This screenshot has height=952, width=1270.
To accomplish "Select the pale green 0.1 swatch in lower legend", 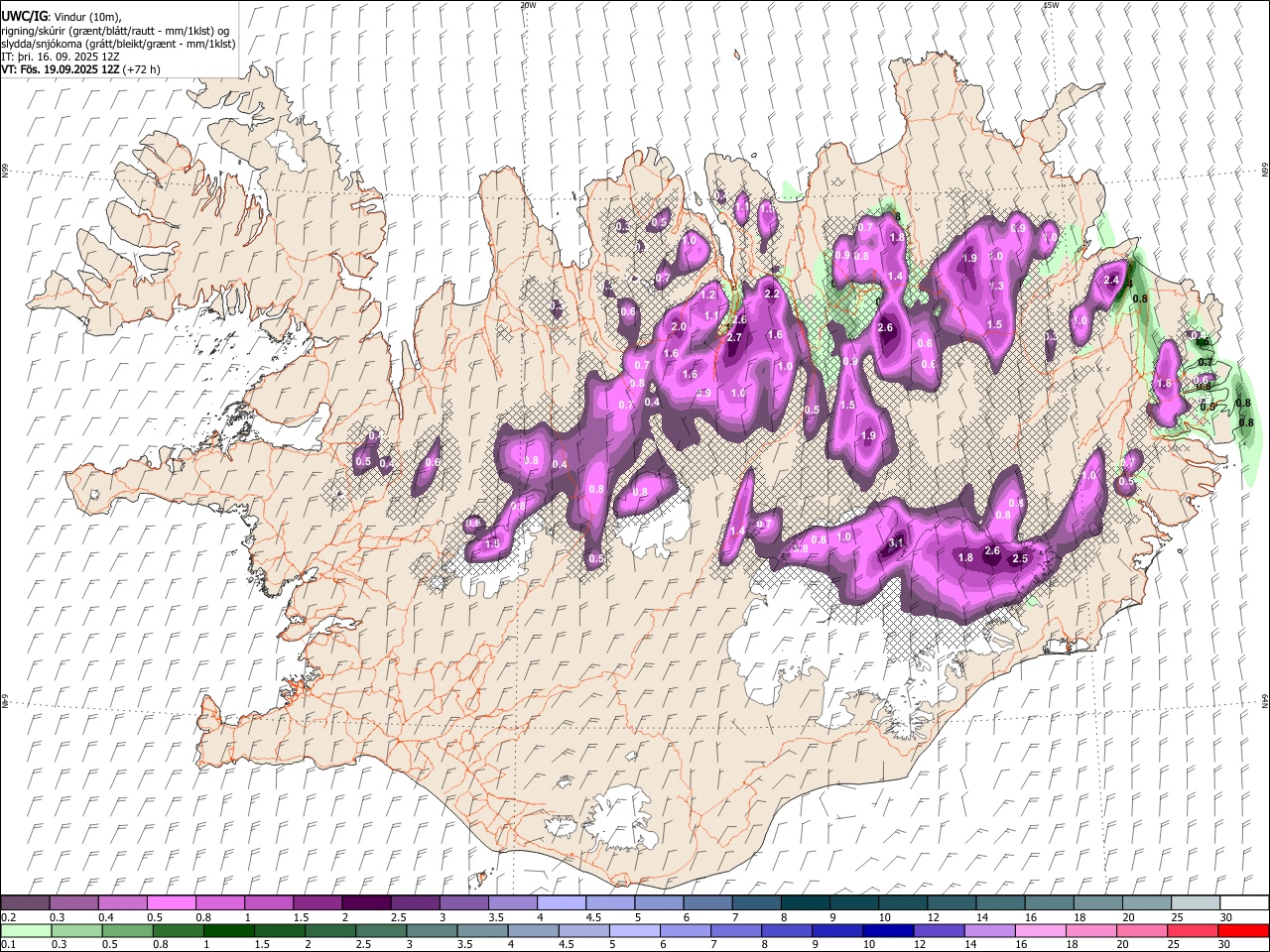I will point(27,930).
